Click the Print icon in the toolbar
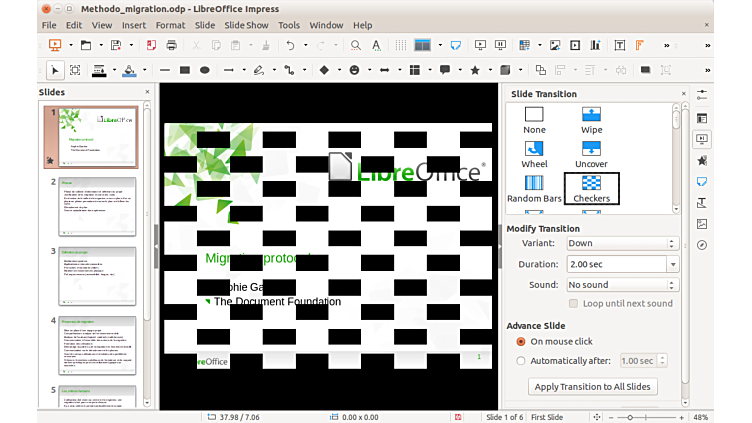 click(x=171, y=45)
